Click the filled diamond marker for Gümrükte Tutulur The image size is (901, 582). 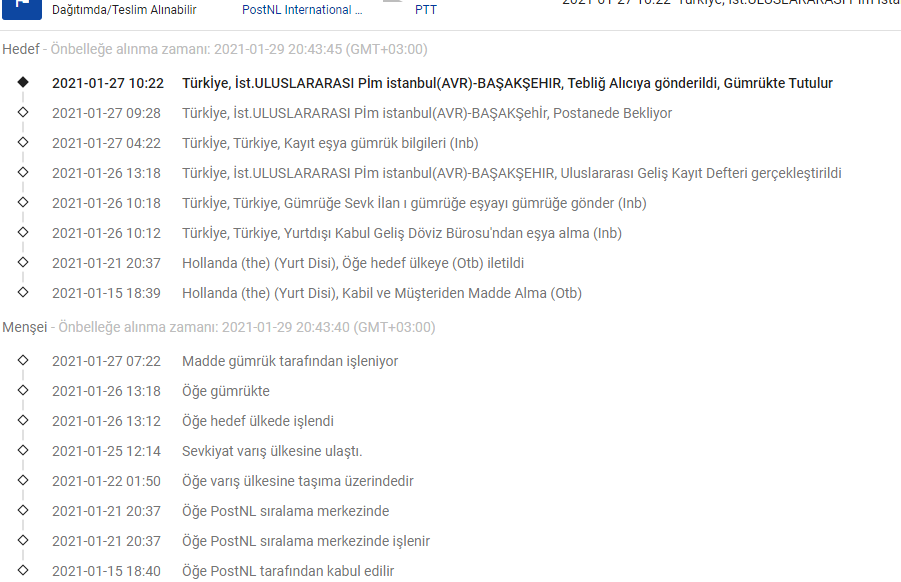pyautogui.click(x=23, y=82)
